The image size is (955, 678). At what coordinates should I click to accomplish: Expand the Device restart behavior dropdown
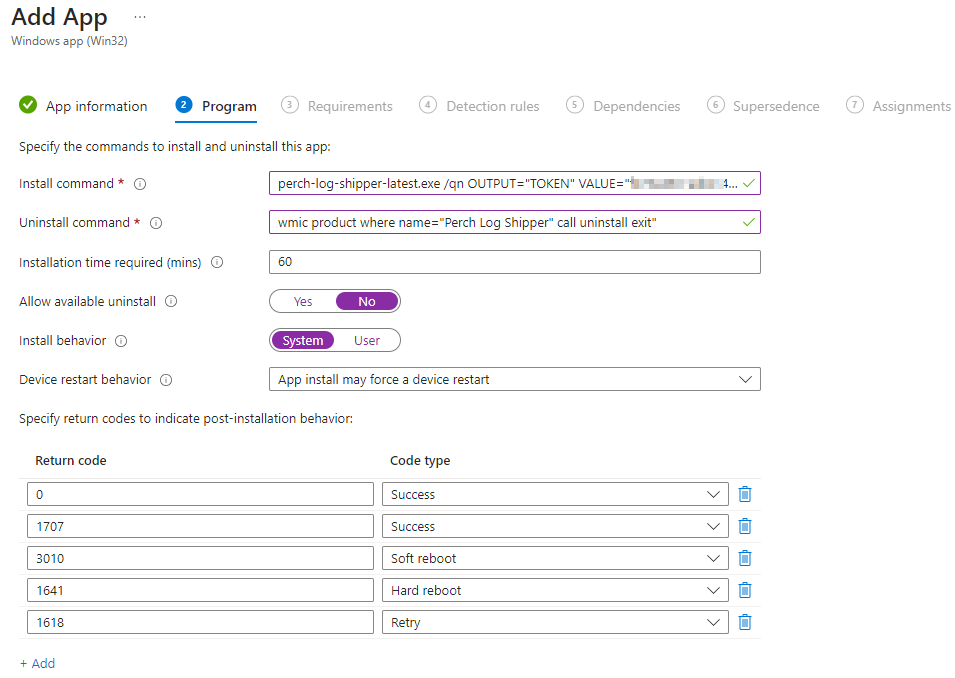pos(514,379)
